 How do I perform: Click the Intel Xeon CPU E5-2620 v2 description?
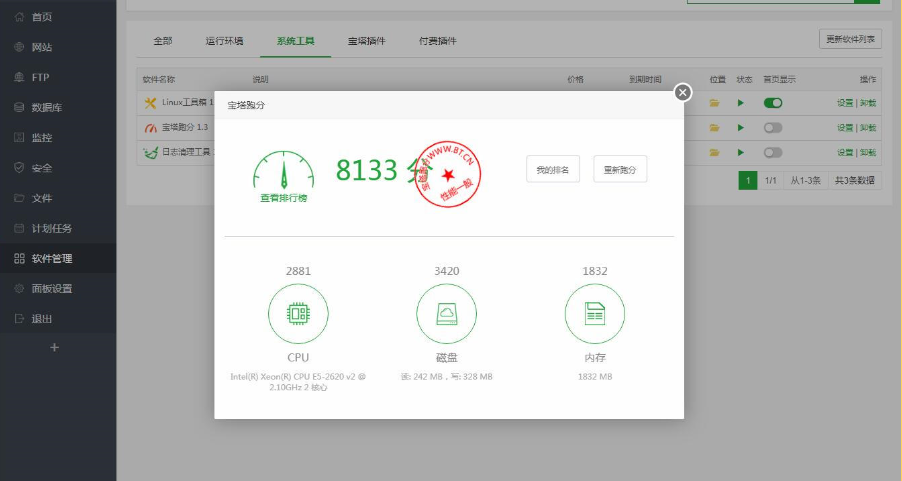point(298,382)
